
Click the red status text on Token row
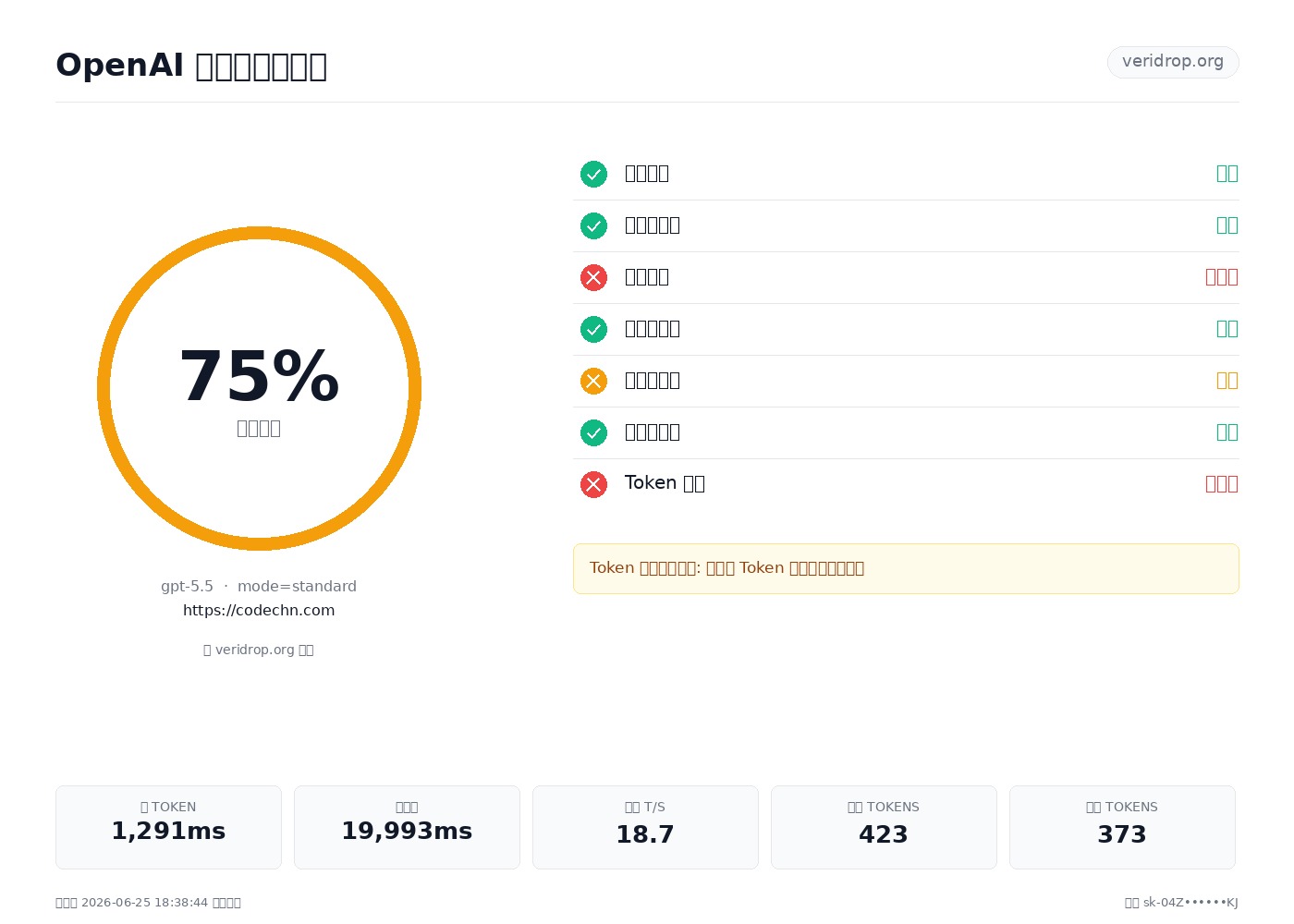coord(1221,484)
